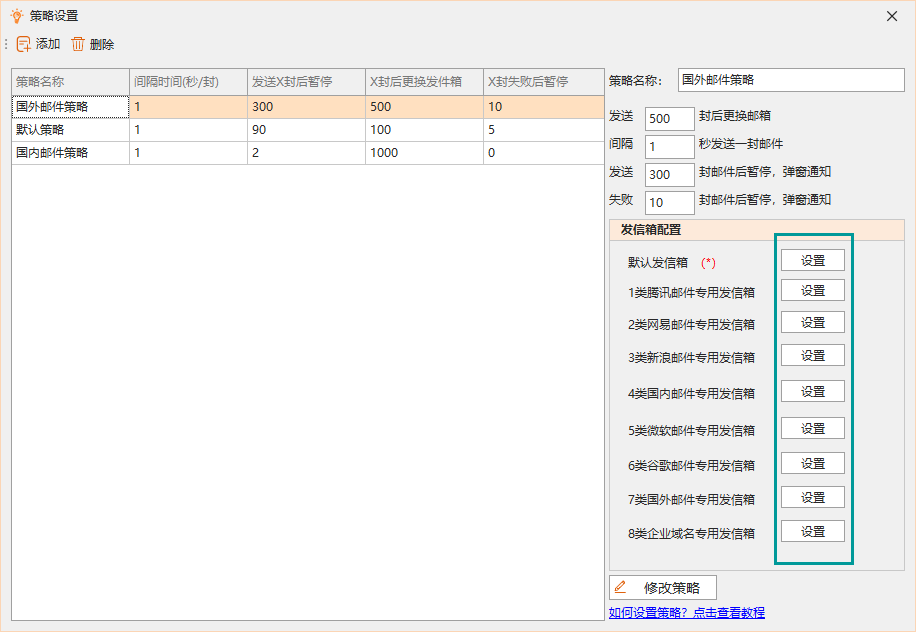Select the 国外邮件策略 row name

click(70, 107)
